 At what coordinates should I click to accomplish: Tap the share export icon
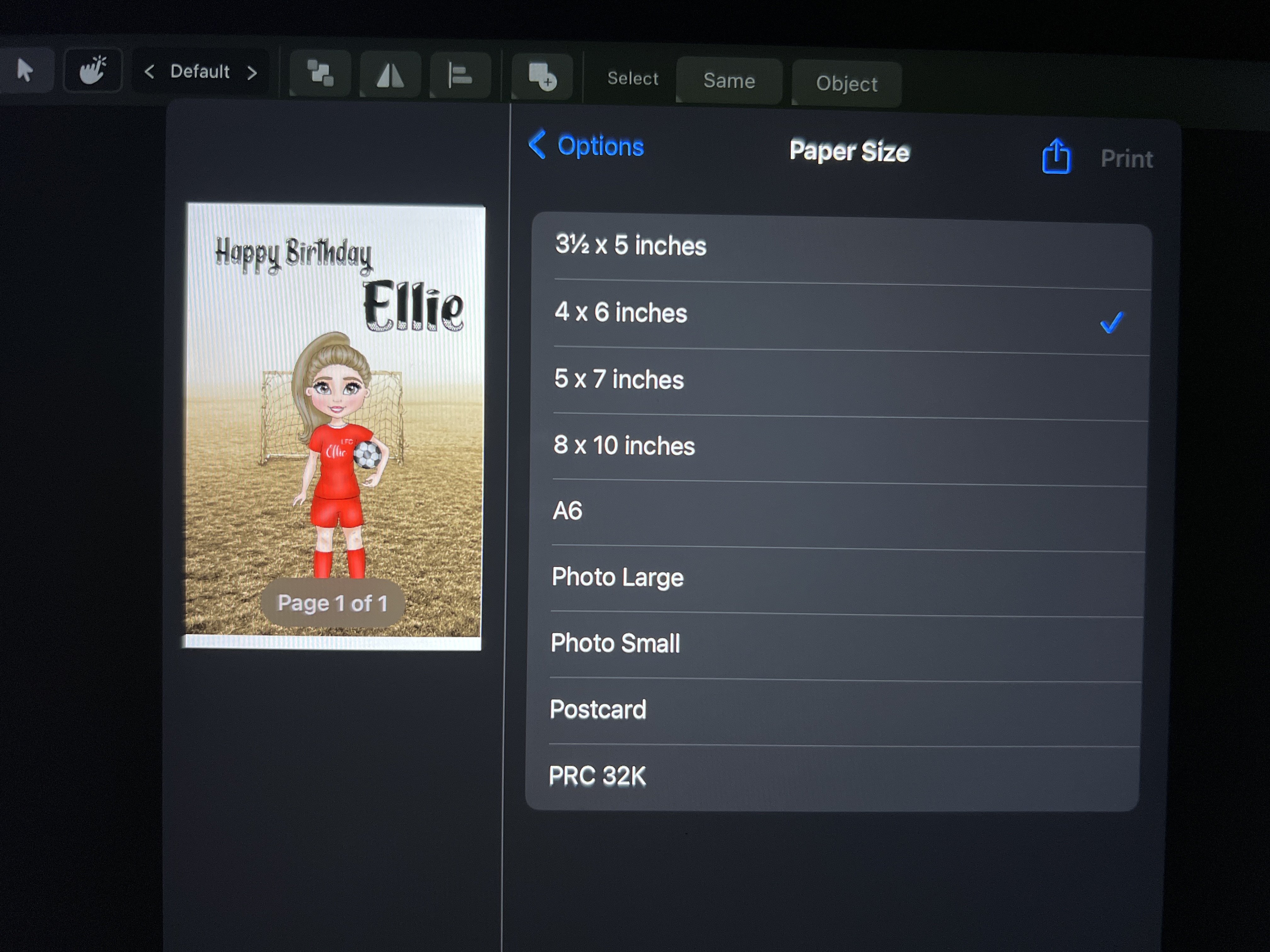tap(1056, 156)
